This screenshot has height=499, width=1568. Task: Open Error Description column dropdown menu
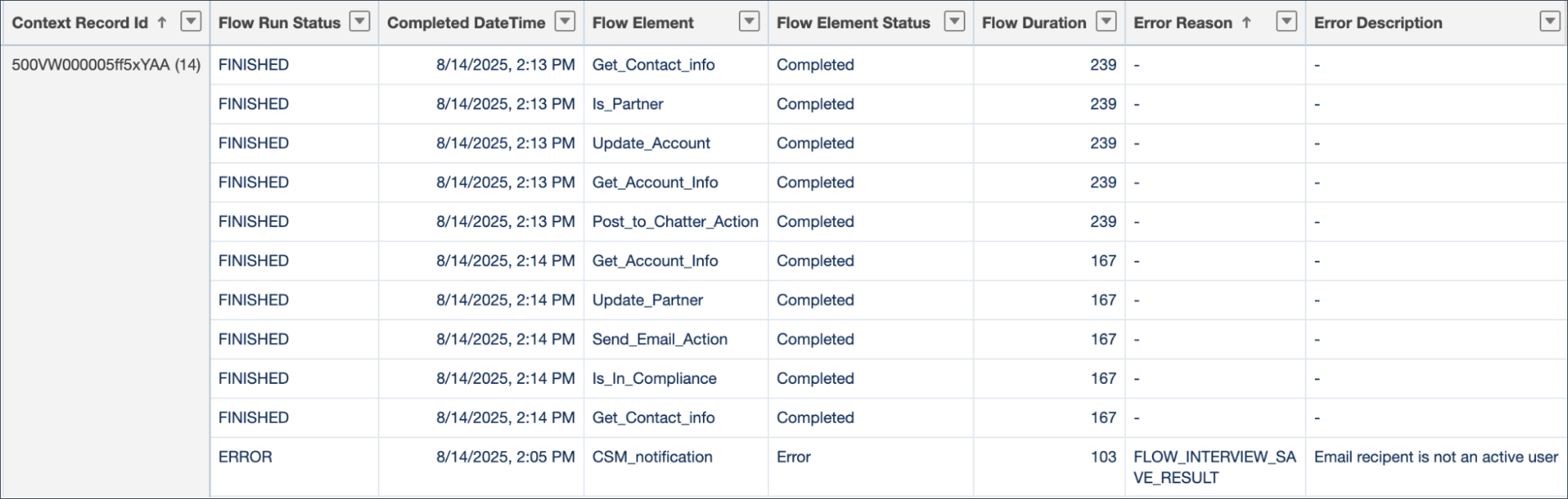(x=1550, y=22)
